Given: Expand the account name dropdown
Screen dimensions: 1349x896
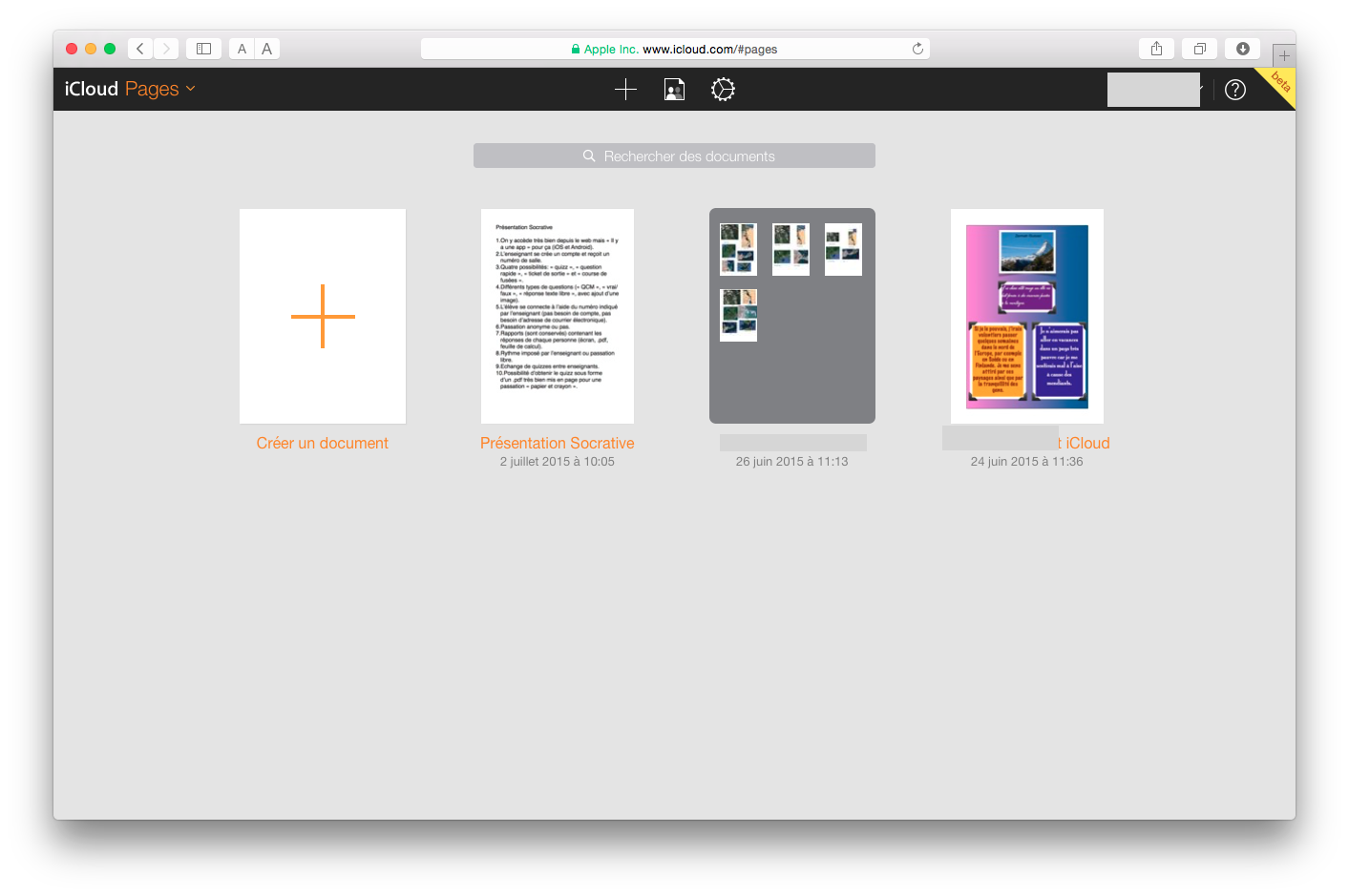Looking at the screenshot, I should (1199, 89).
